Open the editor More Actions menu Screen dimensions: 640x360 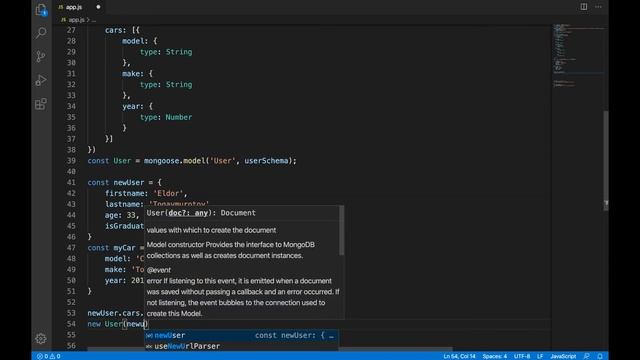coord(598,7)
